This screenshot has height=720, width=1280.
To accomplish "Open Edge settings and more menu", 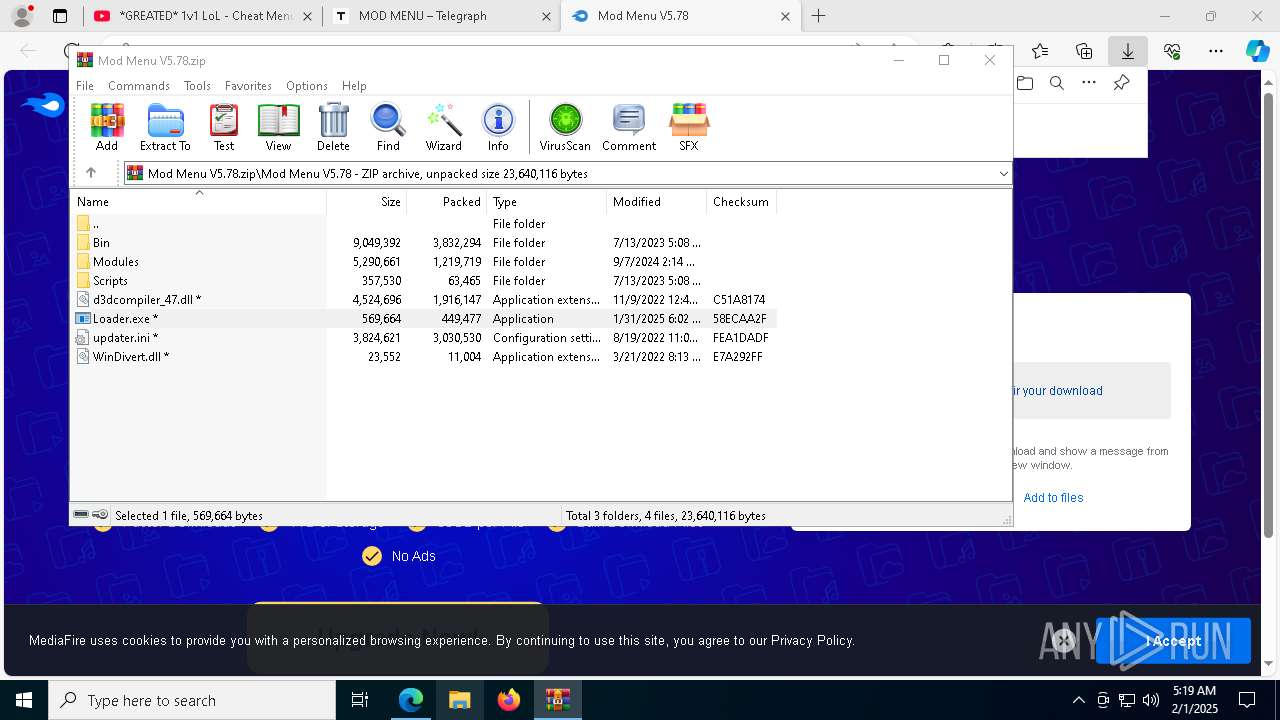I will coord(1215,51).
